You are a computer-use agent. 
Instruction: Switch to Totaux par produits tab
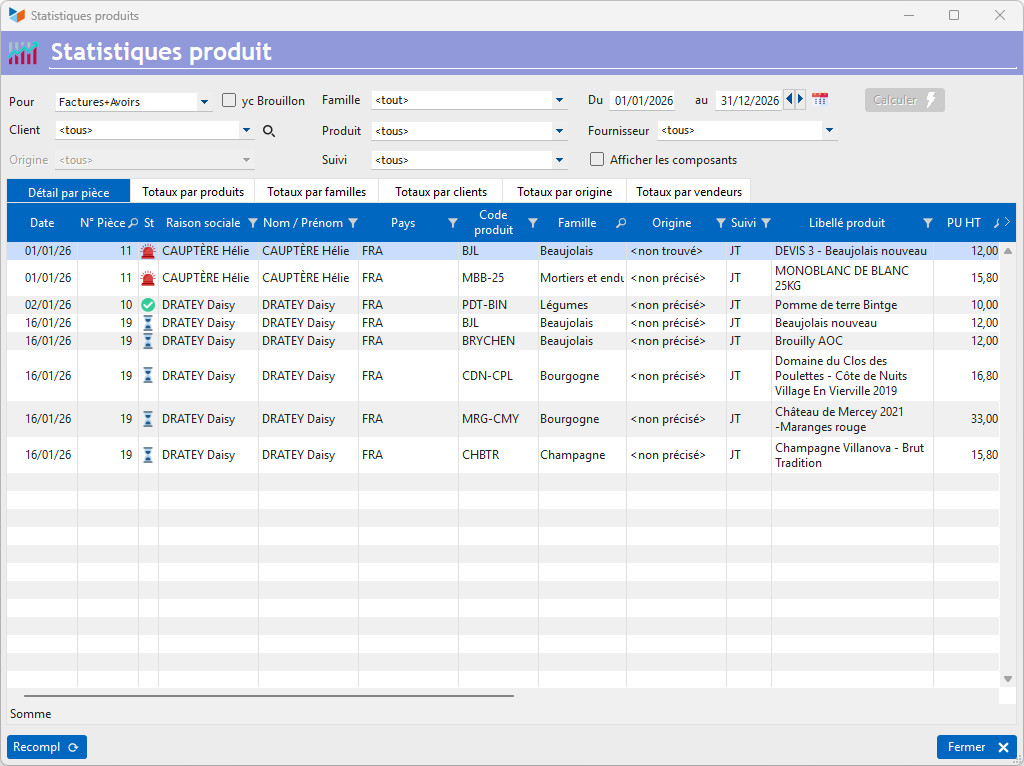click(193, 192)
